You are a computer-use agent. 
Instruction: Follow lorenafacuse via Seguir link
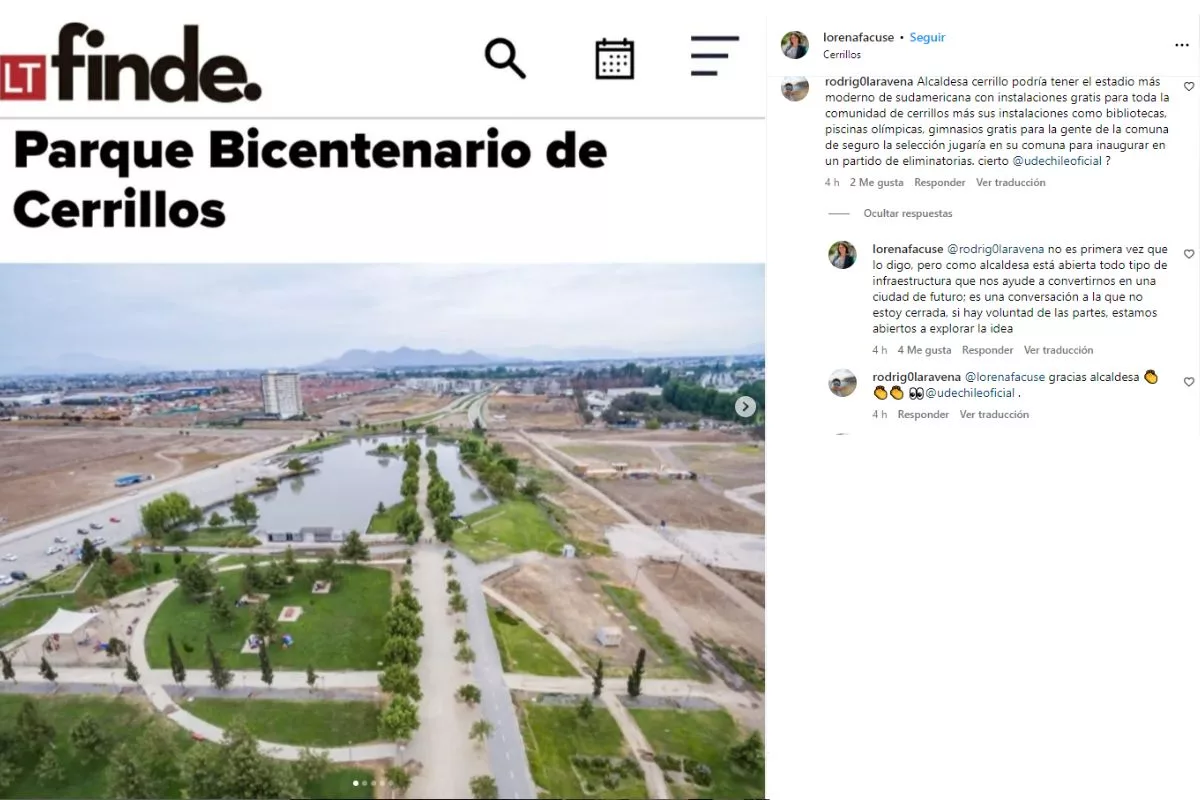(x=928, y=37)
